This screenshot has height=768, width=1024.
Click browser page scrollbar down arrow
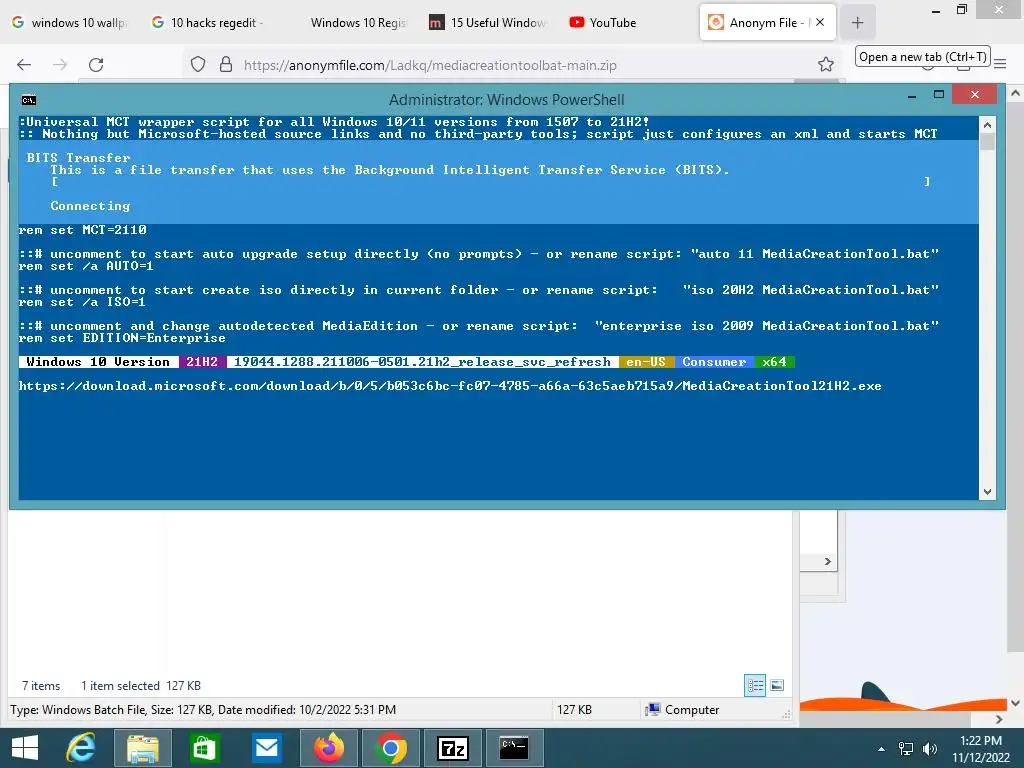pyautogui.click(x=1016, y=703)
